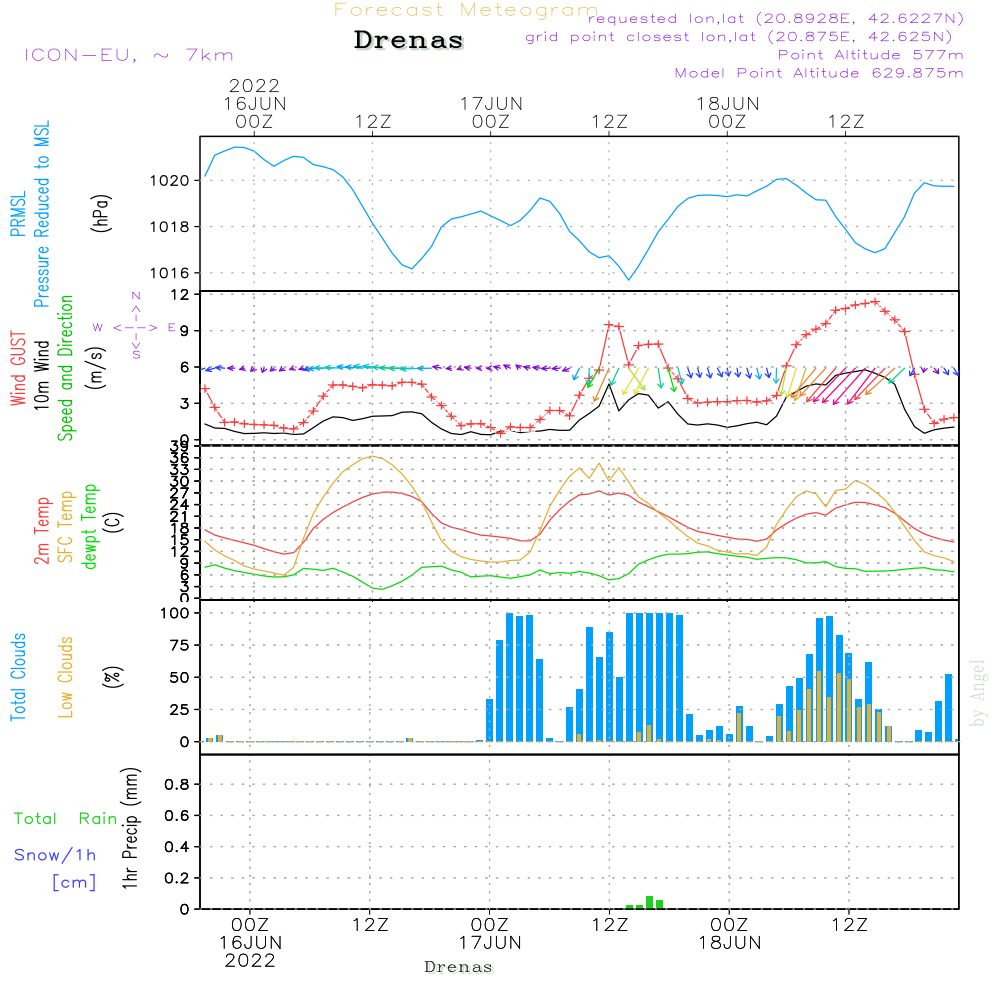Click the 0.4 precipitation tick value
The width and height of the screenshot is (1000, 1000).
pos(177,847)
